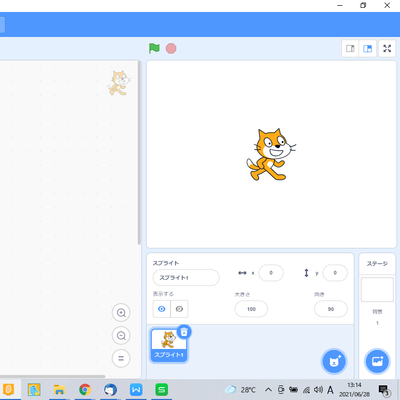Click the size field showing 100
Screen dimensions: 400x400
point(251,309)
